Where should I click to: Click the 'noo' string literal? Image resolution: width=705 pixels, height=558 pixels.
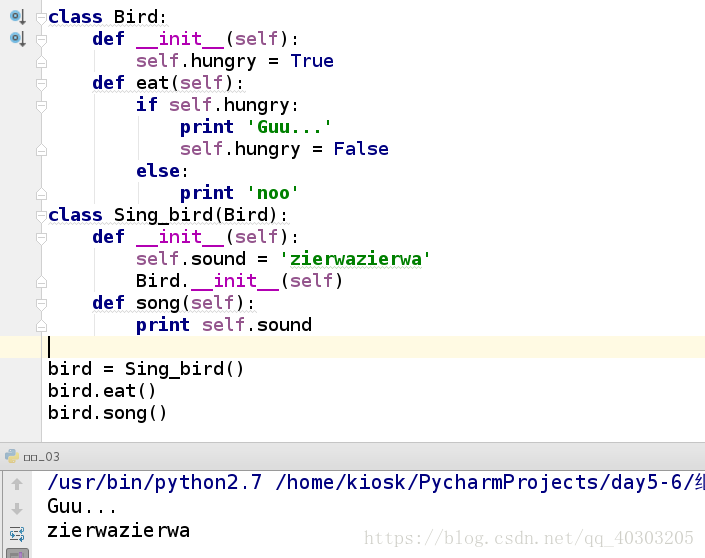(272, 193)
